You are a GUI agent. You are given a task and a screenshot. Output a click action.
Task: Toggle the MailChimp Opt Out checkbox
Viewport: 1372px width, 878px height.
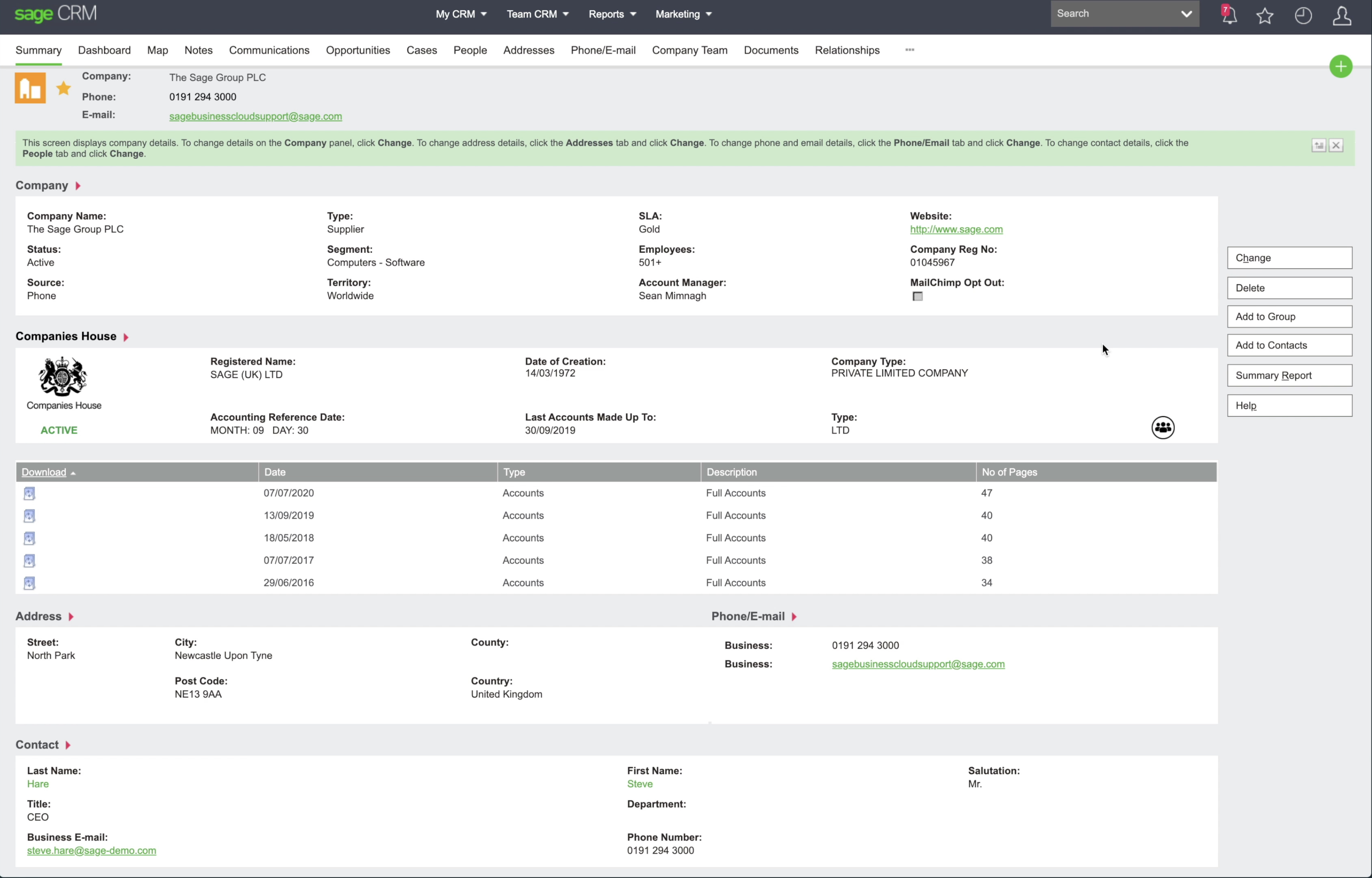click(917, 296)
